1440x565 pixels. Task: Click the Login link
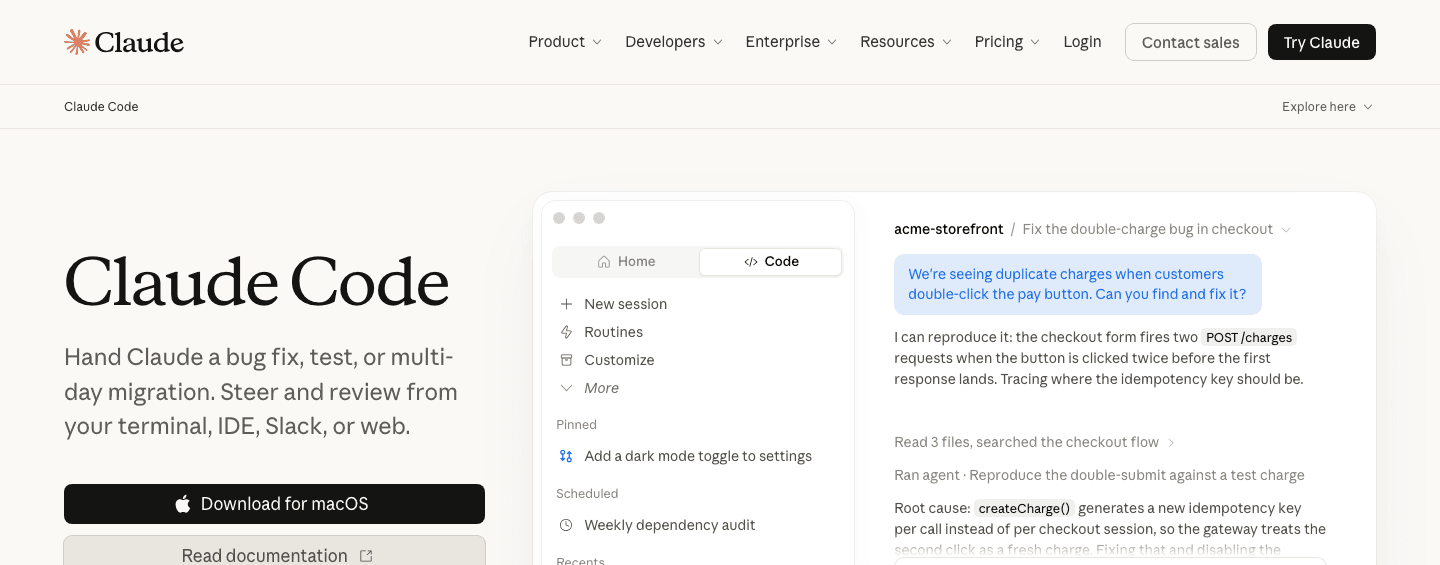click(x=1082, y=42)
